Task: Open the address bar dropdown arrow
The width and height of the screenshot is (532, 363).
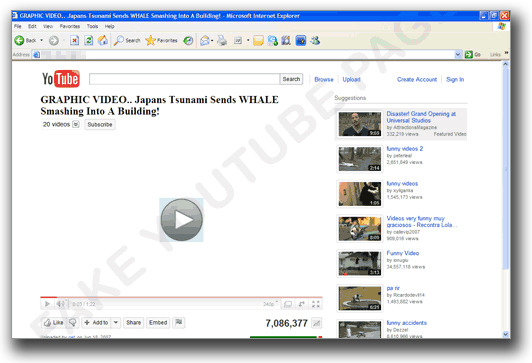Action: pyautogui.click(x=458, y=54)
